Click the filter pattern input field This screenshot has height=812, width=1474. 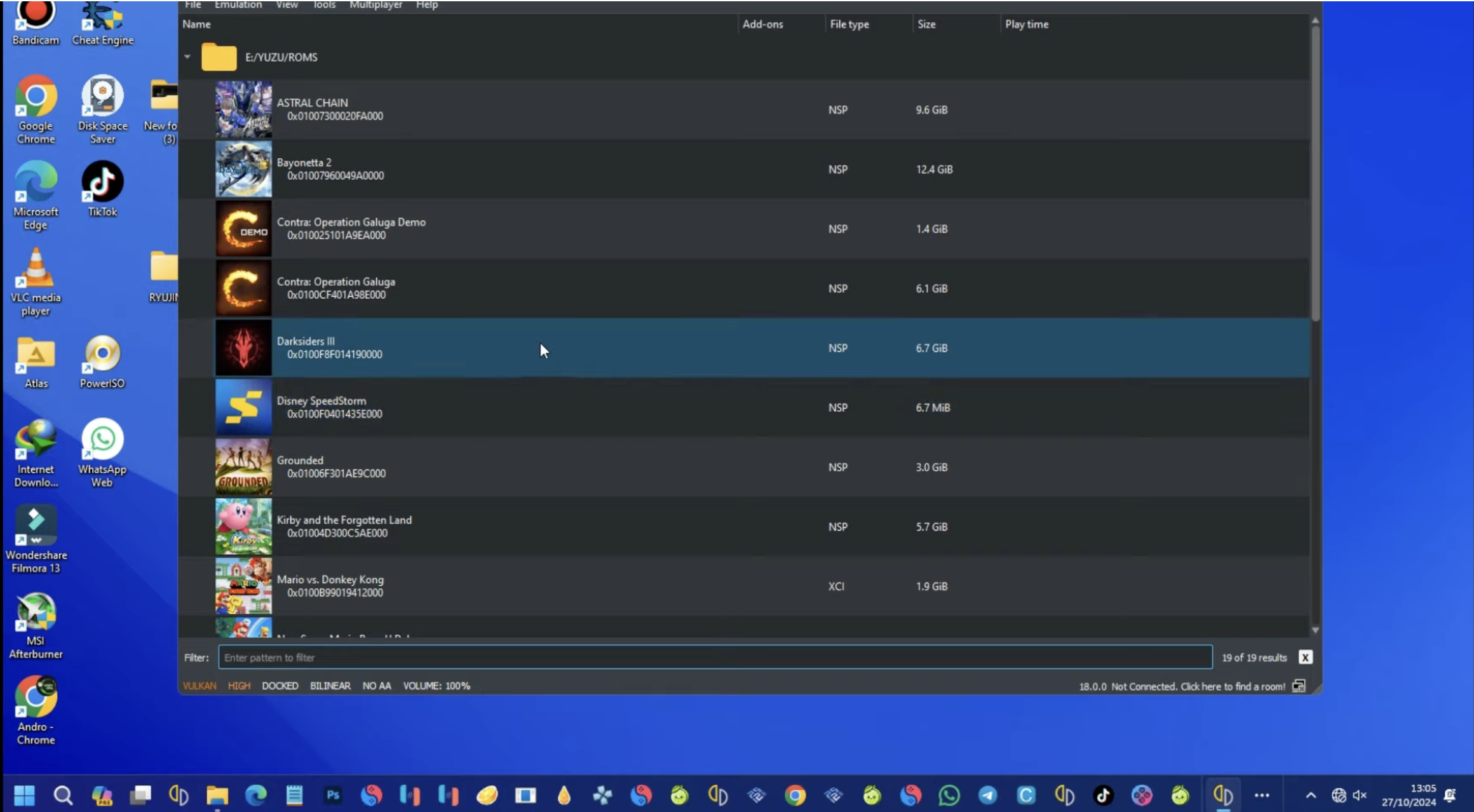pyautogui.click(x=715, y=658)
